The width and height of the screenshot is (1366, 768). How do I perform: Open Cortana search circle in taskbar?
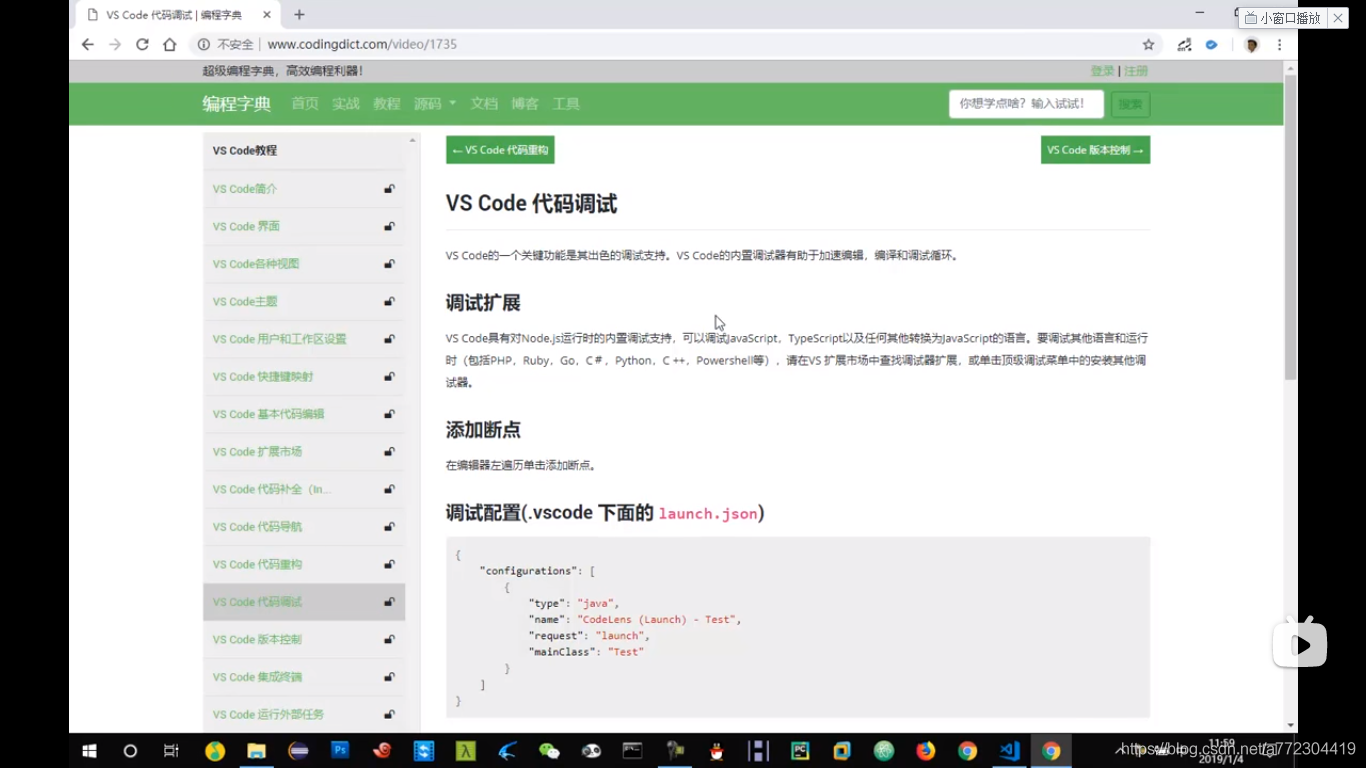click(x=130, y=750)
